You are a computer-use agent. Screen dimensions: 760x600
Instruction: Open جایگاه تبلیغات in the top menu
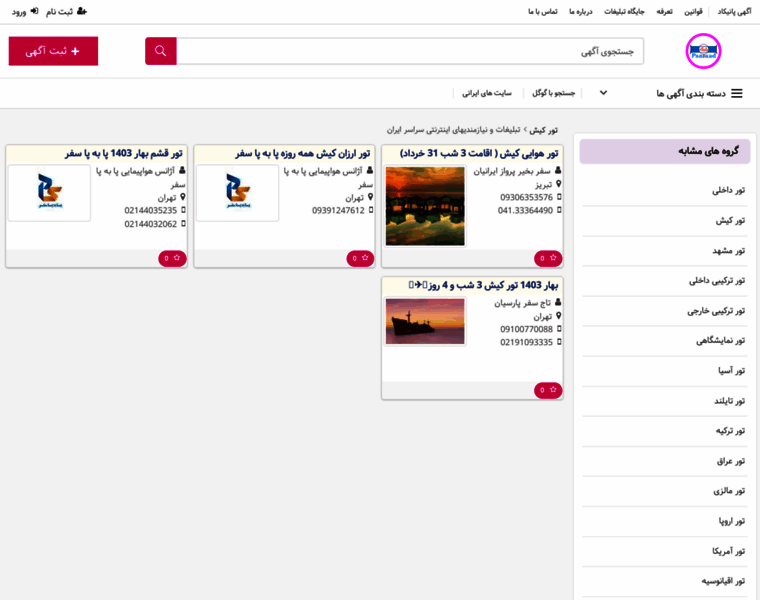624,12
